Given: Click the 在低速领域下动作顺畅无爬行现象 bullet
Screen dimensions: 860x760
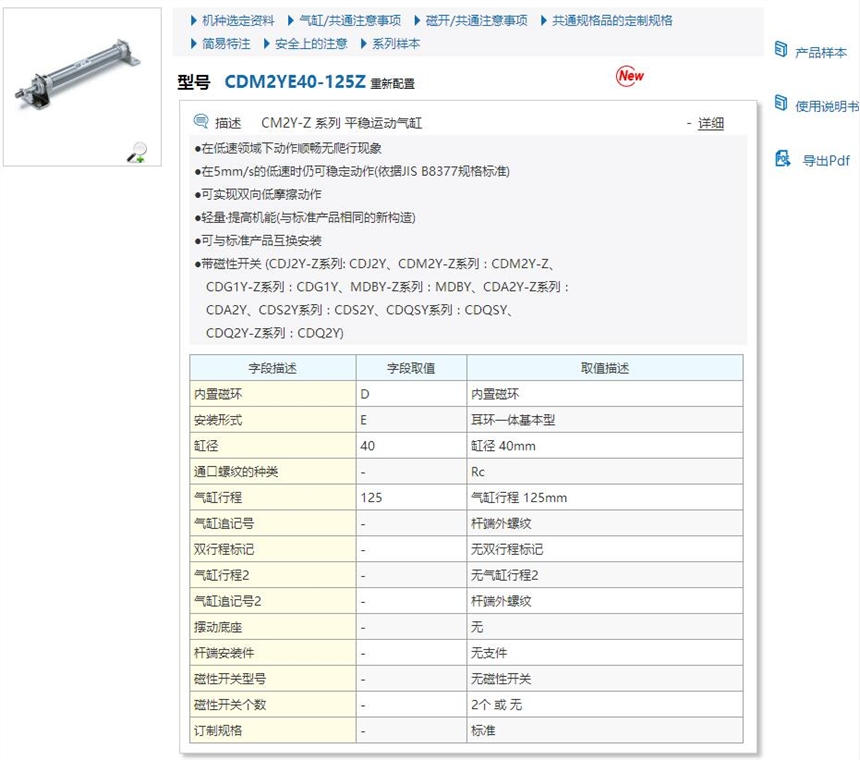Looking at the screenshot, I should 288,148.
